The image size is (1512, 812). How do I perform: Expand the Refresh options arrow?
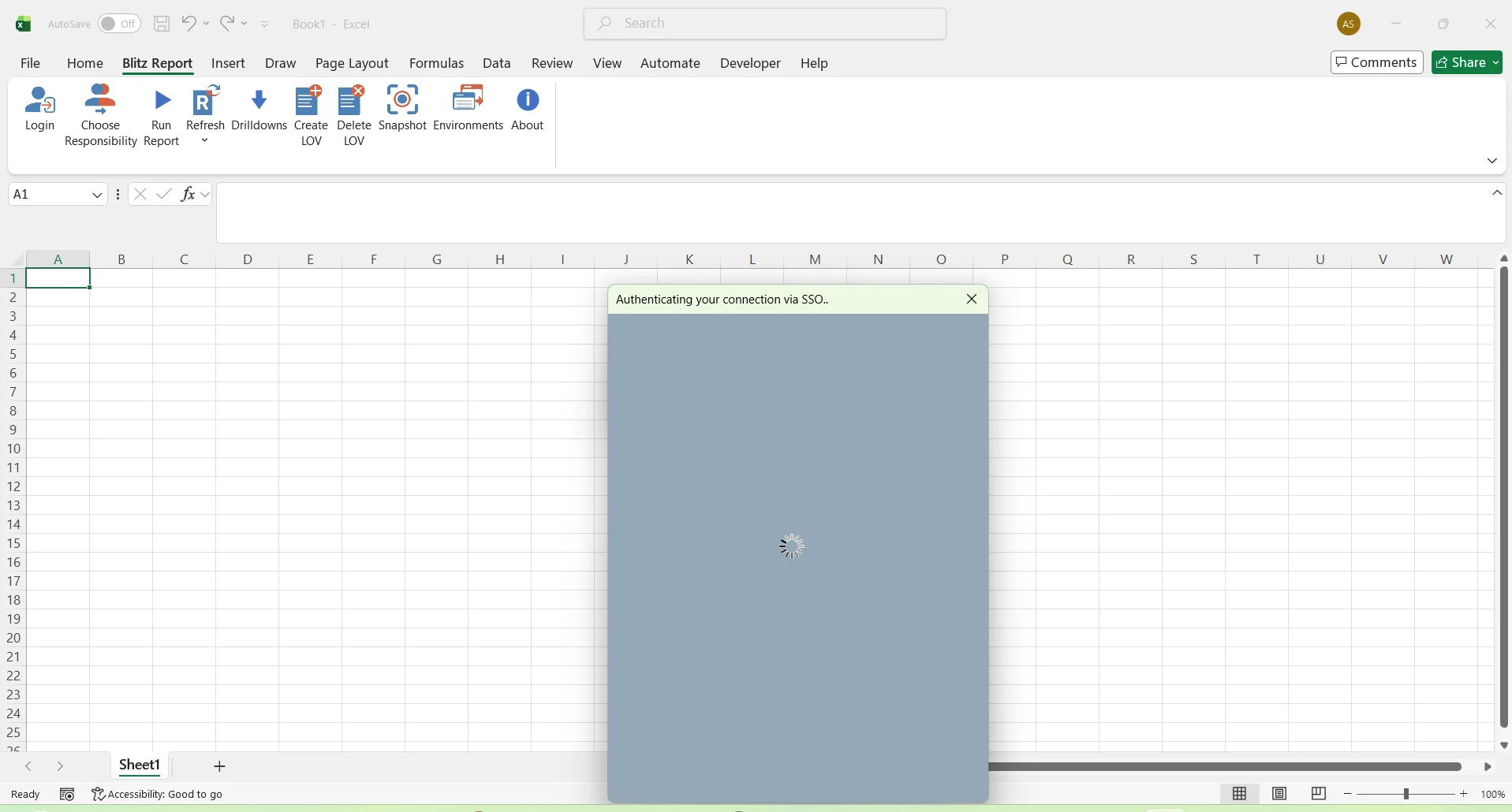click(x=205, y=141)
